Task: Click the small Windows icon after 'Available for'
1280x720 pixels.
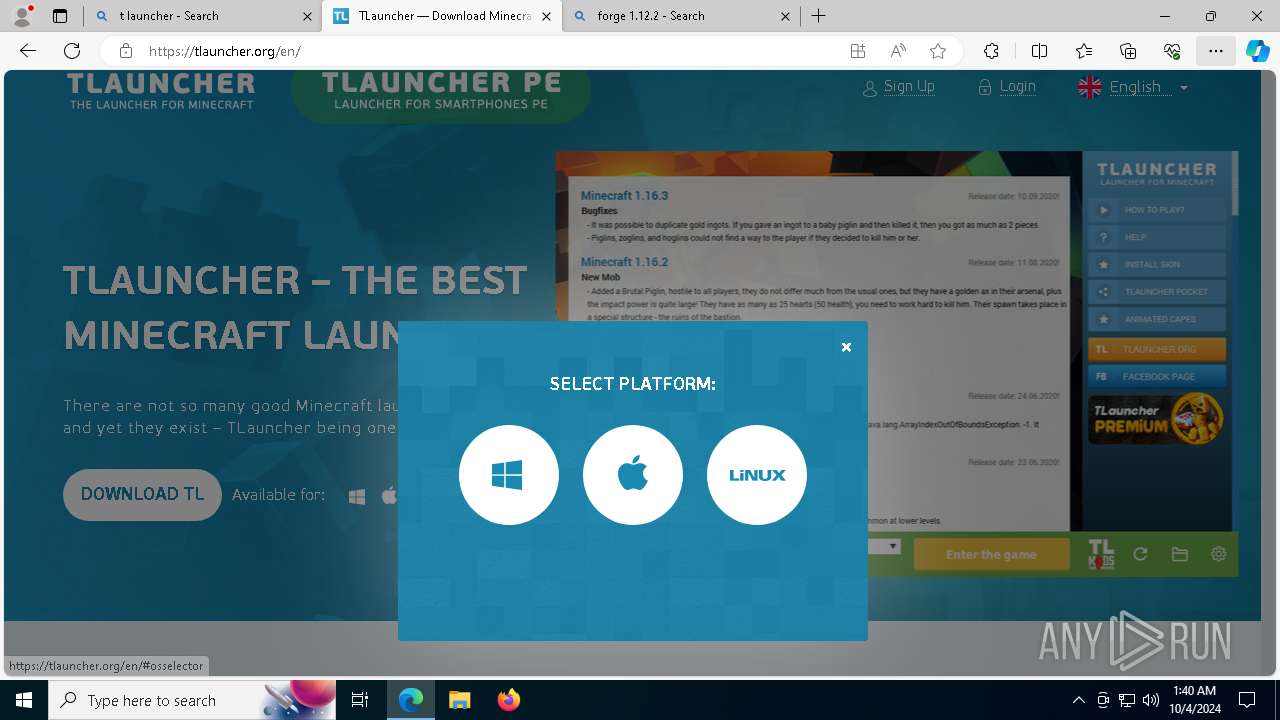Action: click(x=357, y=496)
